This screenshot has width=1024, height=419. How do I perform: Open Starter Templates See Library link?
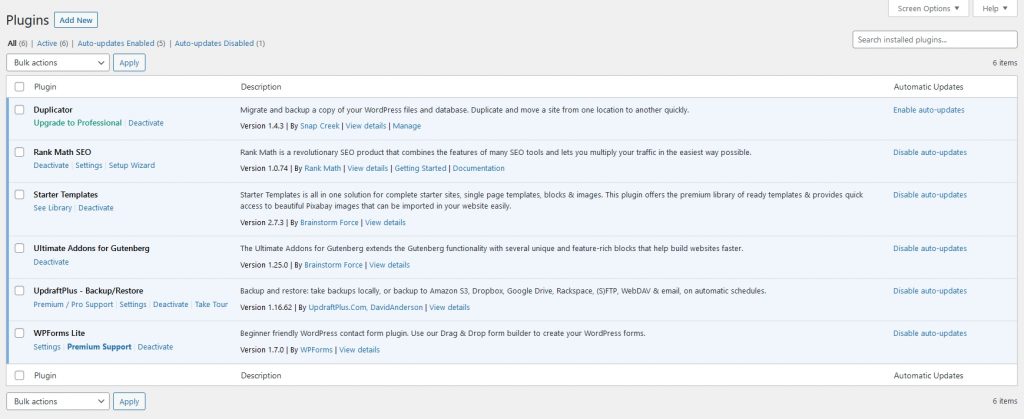pos(53,208)
